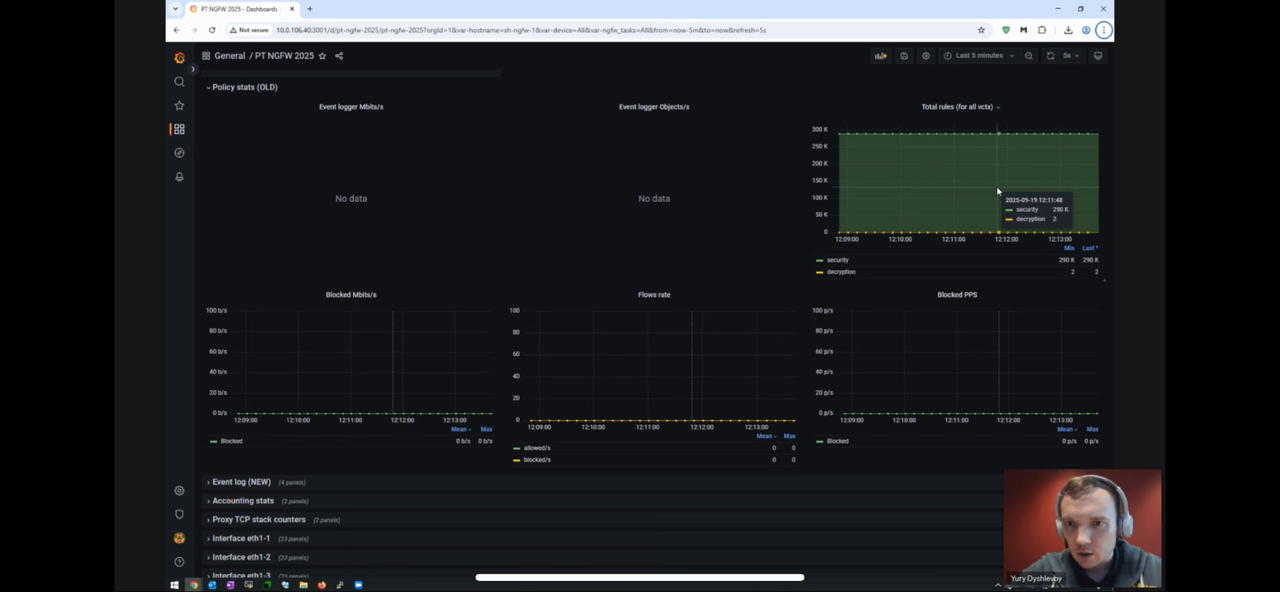Image resolution: width=1280 pixels, height=592 pixels.
Task: Open the Explore compass icon in sidebar
Action: [x=179, y=153]
